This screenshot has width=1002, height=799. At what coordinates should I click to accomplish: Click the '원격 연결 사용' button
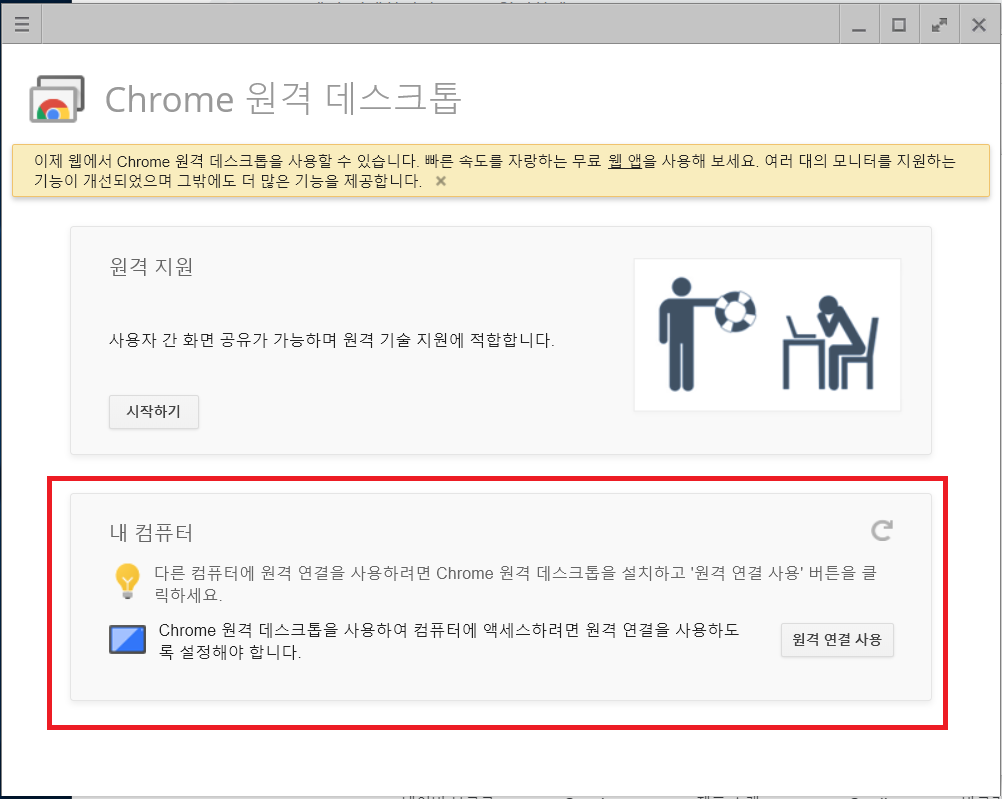(x=837, y=640)
